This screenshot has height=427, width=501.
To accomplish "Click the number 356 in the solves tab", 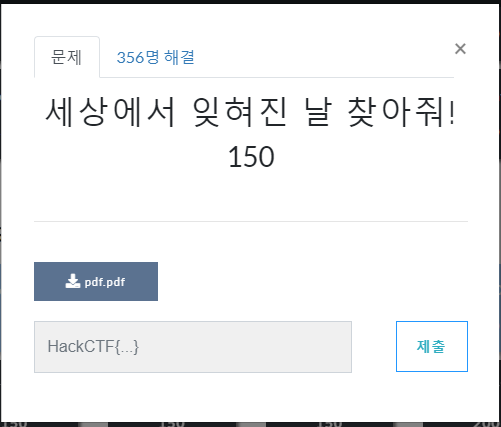I will pyautogui.click(x=130, y=57).
